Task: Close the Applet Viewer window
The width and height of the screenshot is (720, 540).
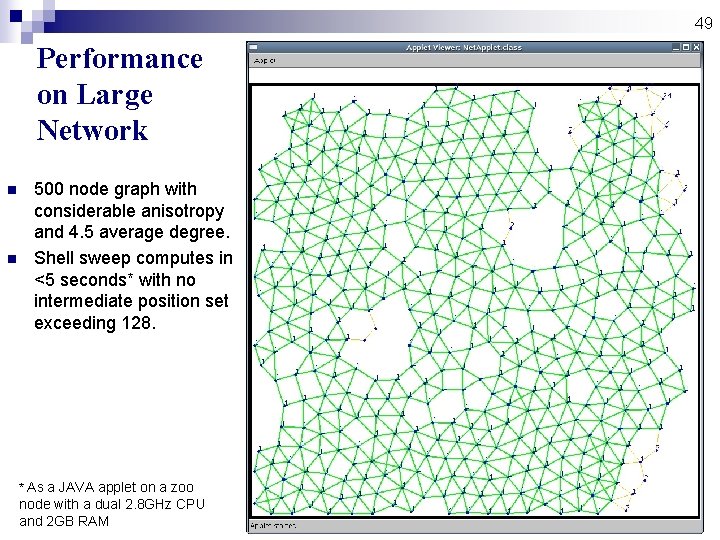Action: [697, 47]
